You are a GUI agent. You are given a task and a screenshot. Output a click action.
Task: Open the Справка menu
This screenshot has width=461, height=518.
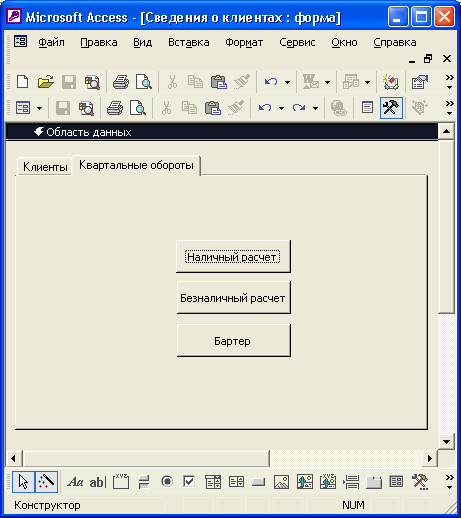point(394,42)
